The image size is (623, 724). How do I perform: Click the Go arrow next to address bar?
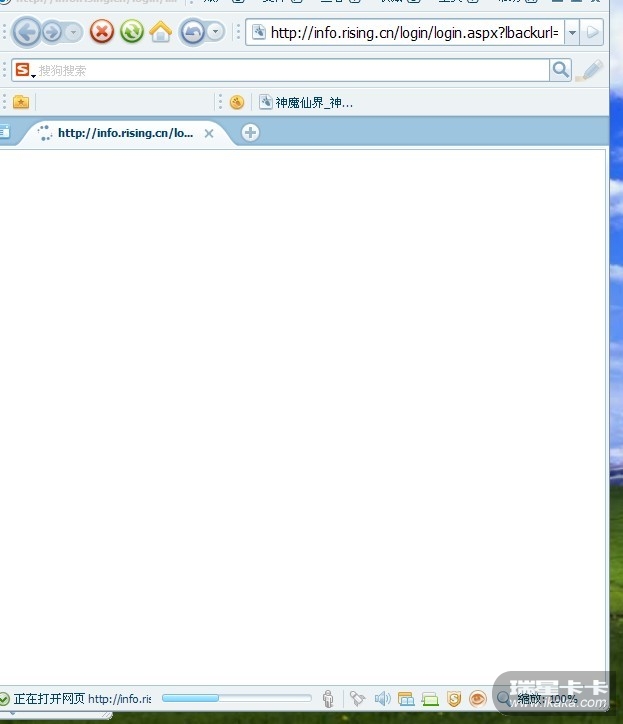pos(592,32)
